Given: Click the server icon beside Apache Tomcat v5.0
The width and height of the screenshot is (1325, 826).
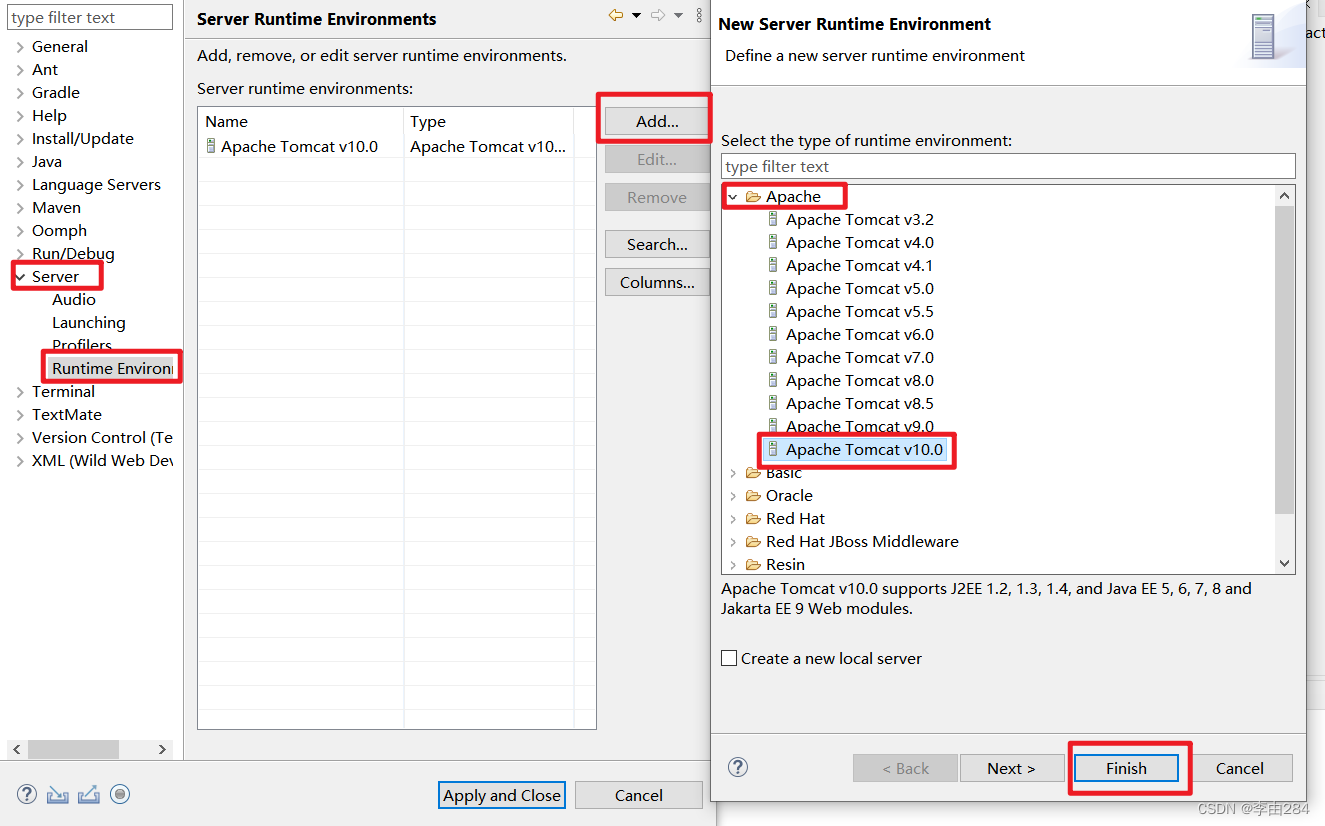Looking at the screenshot, I should tap(773, 288).
